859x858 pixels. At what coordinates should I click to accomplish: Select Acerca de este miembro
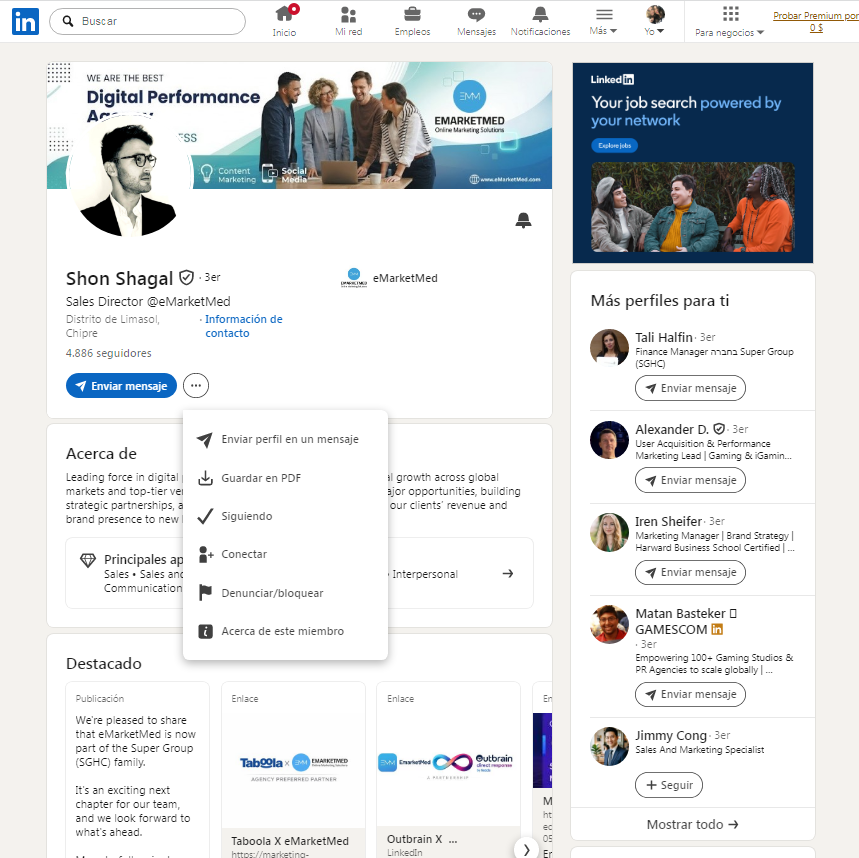pos(285,631)
